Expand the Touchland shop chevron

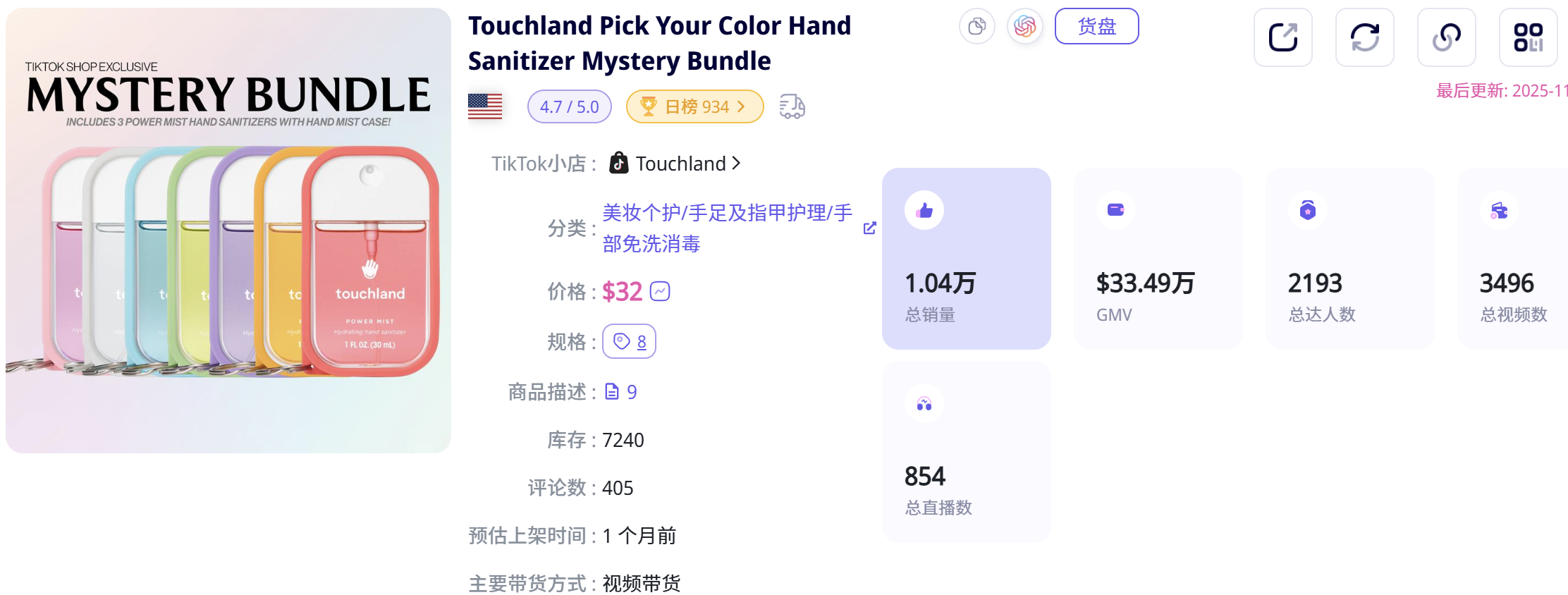737,163
